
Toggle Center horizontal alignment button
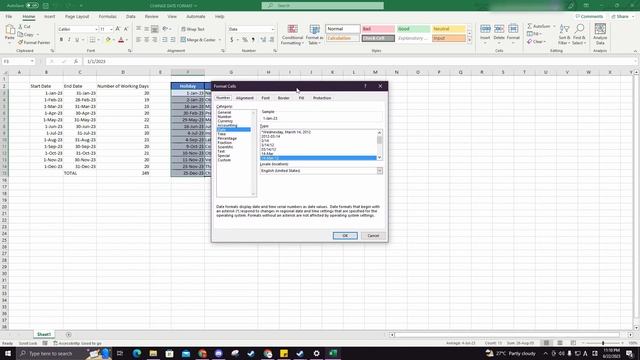pyautogui.click(x=147, y=40)
